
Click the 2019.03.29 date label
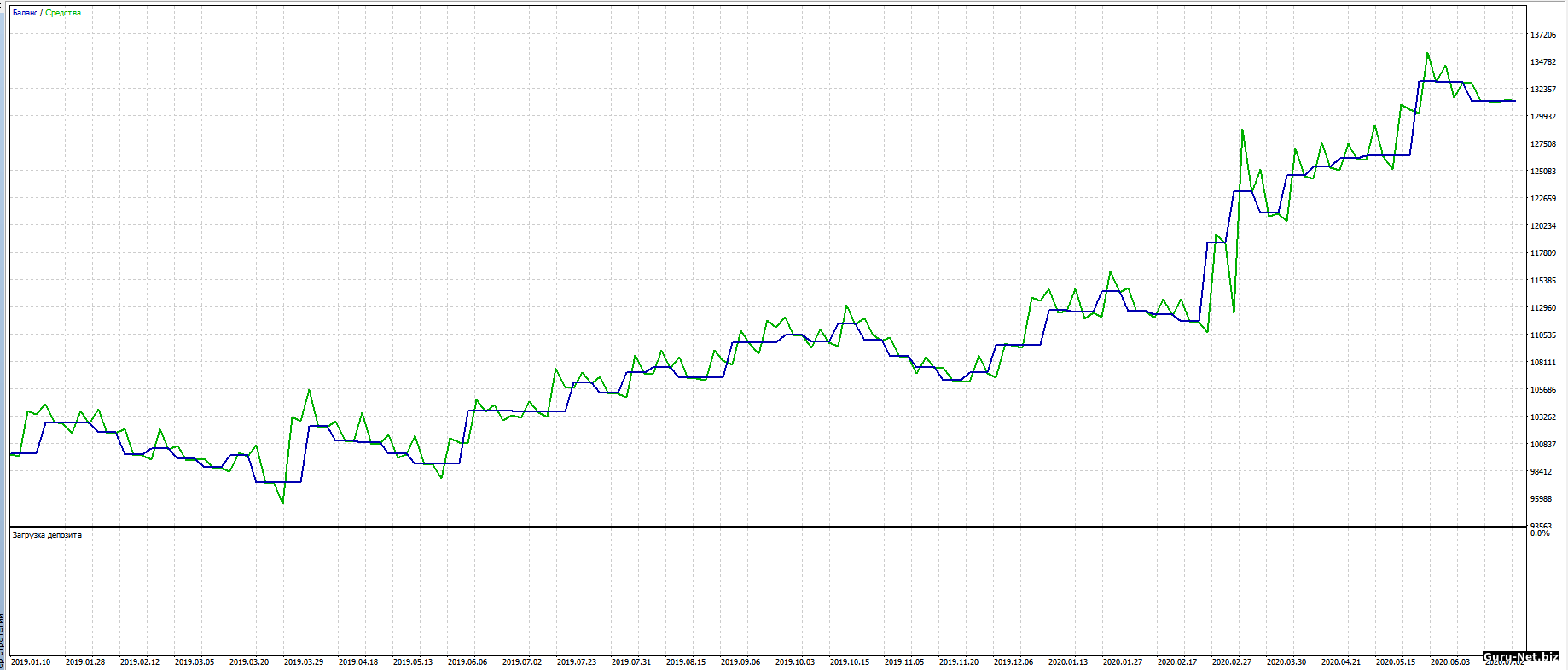(x=304, y=662)
